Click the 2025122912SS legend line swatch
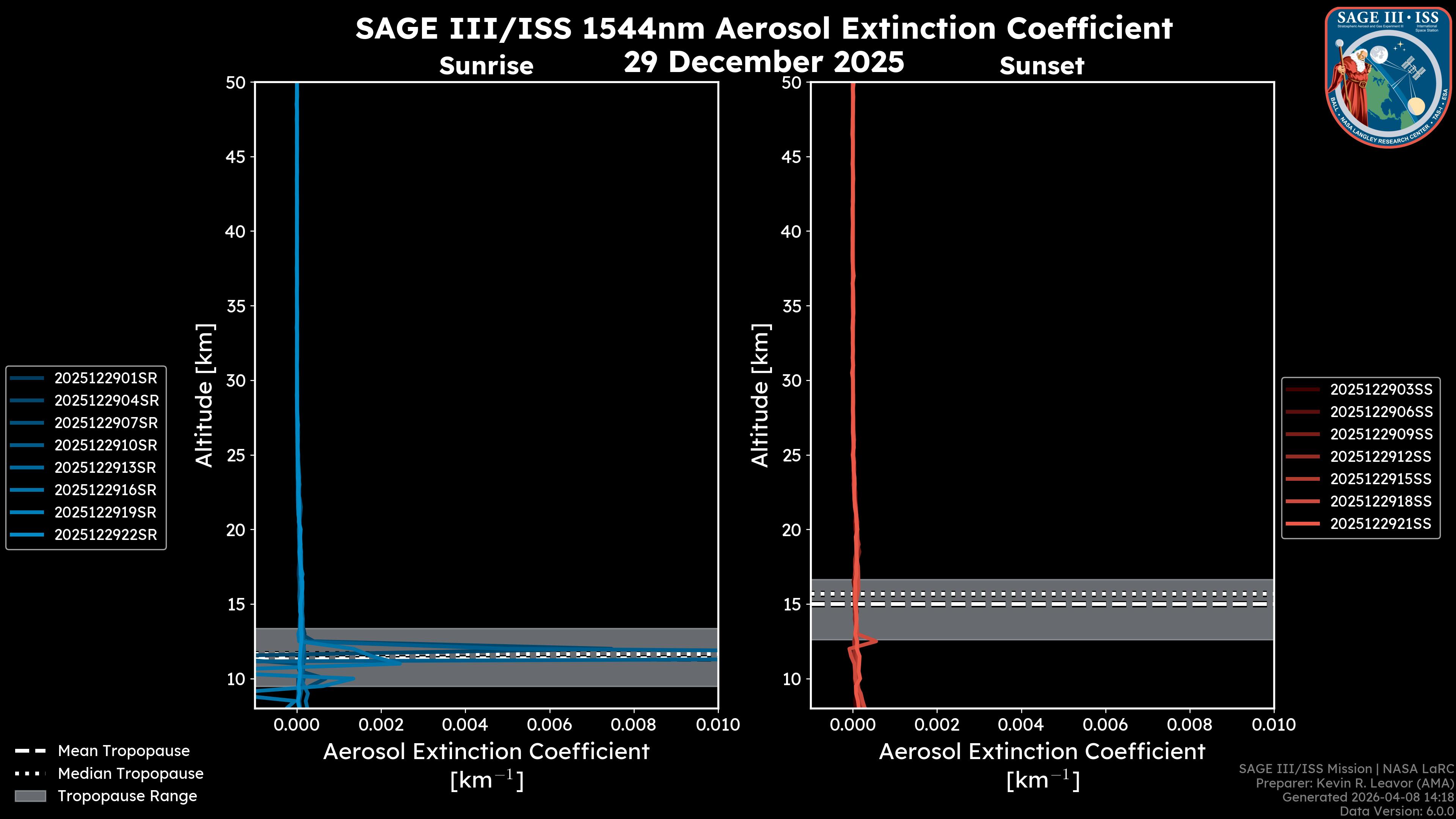The image size is (1456, 819). point(1302,457)
